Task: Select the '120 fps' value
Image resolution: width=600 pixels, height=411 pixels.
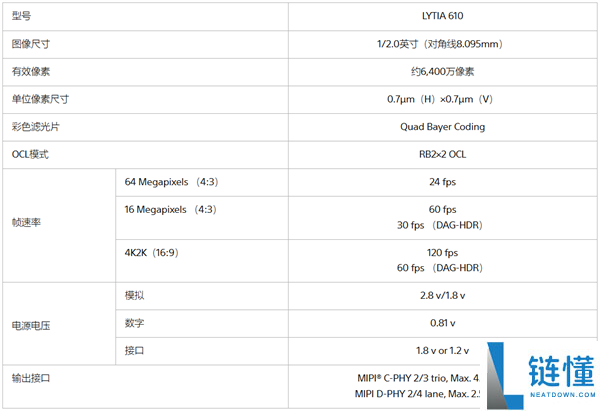Action: (442, 253)
